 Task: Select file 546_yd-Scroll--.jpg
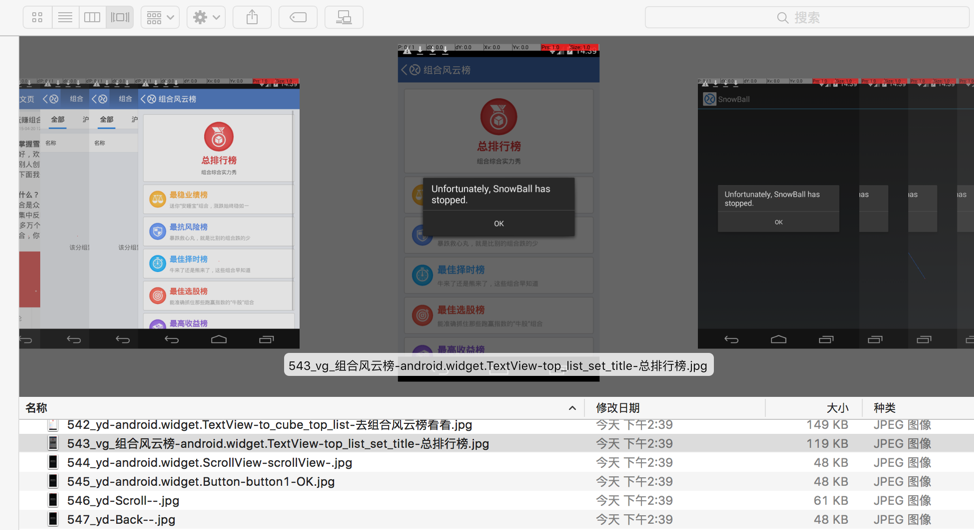123,501
